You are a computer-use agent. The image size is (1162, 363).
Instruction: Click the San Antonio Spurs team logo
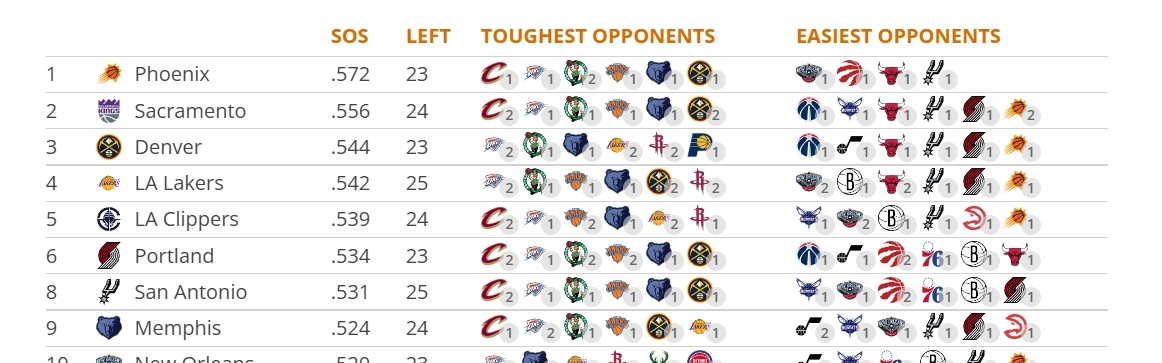coord(109,292)
